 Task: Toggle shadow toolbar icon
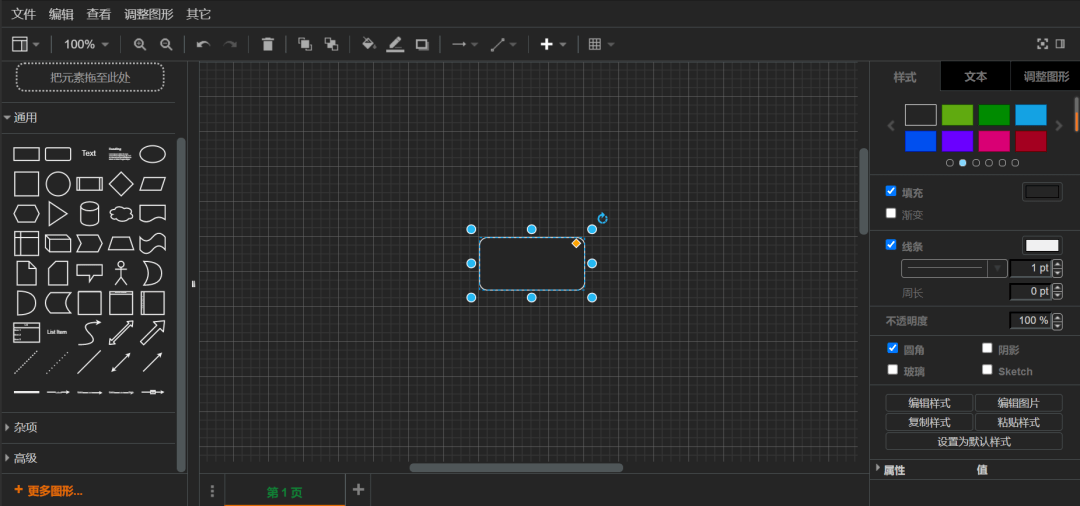click(422, 45)
